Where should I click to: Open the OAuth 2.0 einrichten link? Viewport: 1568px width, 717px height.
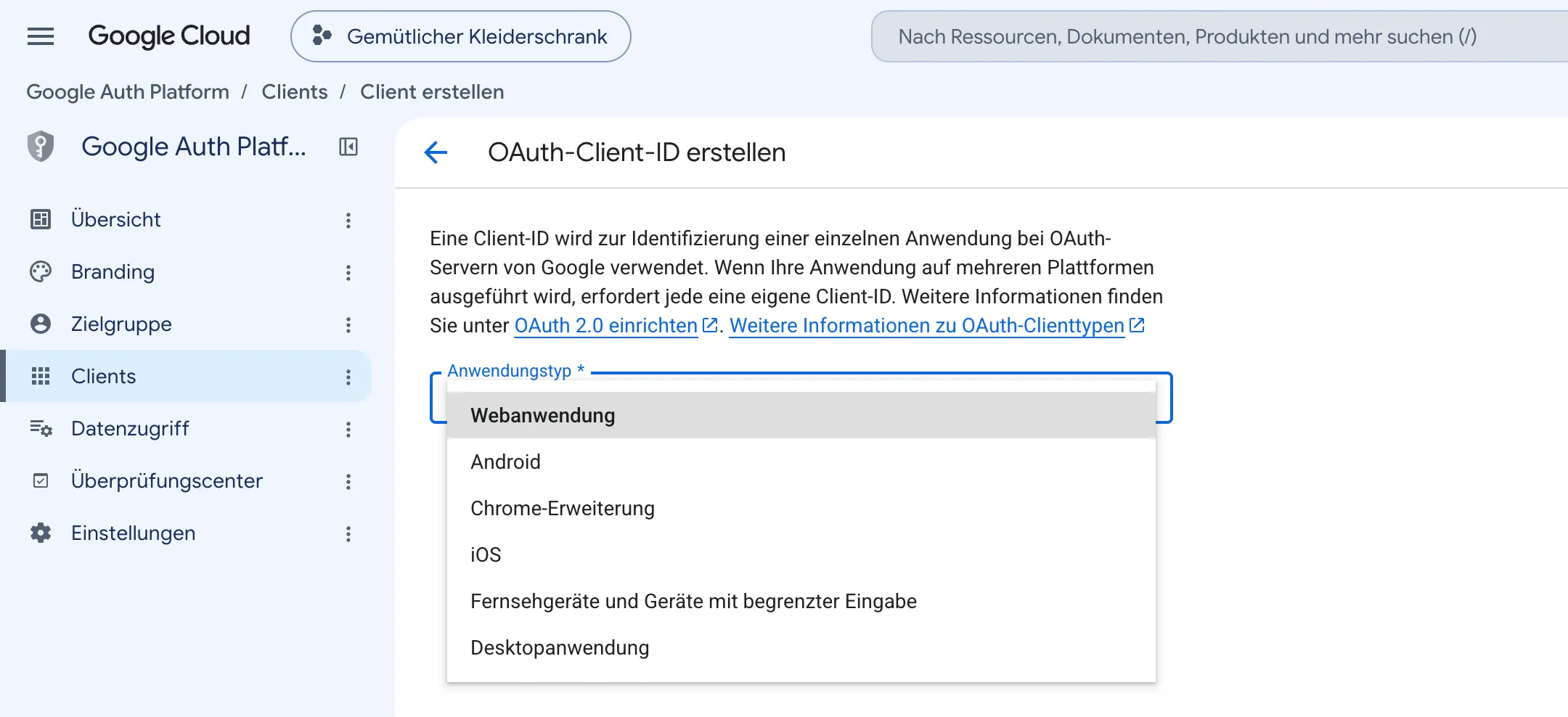[606, 325]
